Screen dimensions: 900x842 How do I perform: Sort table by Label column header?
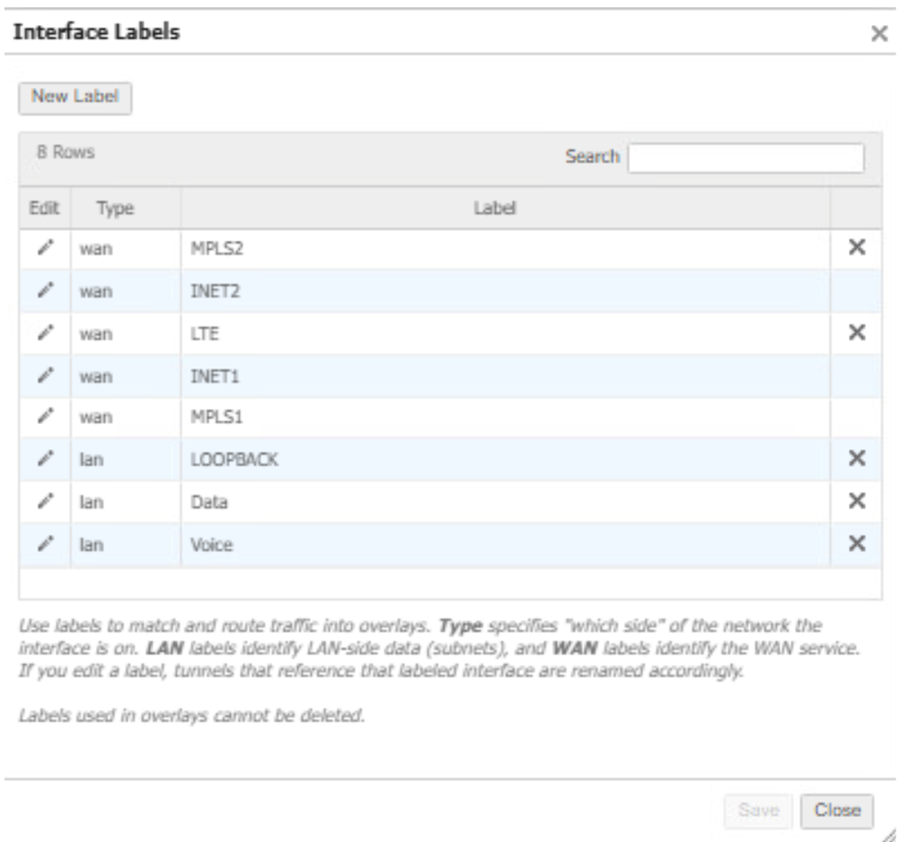point(505,208)
